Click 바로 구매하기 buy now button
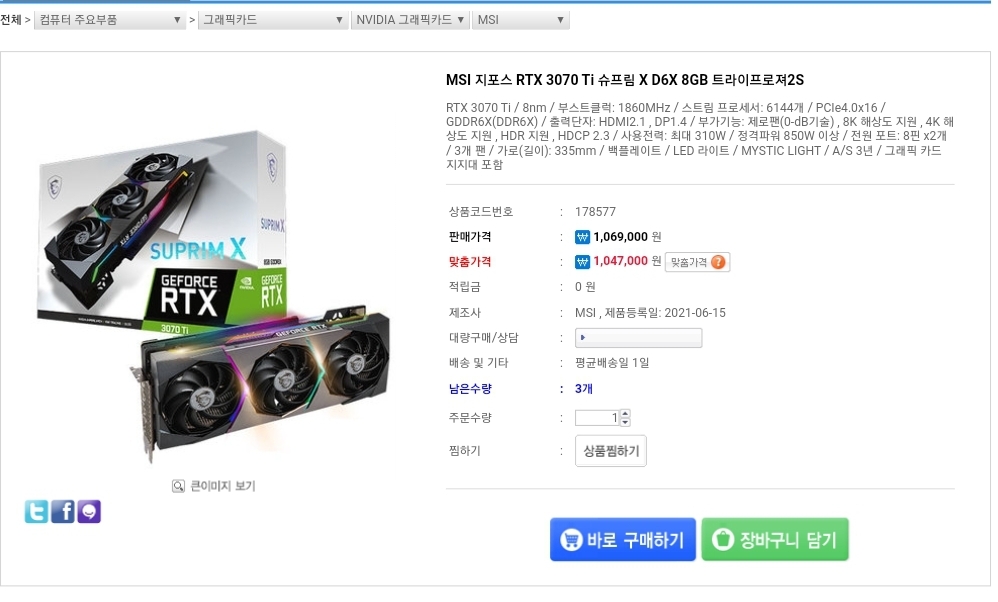998x602 pixels. click(x=622, y=541)
